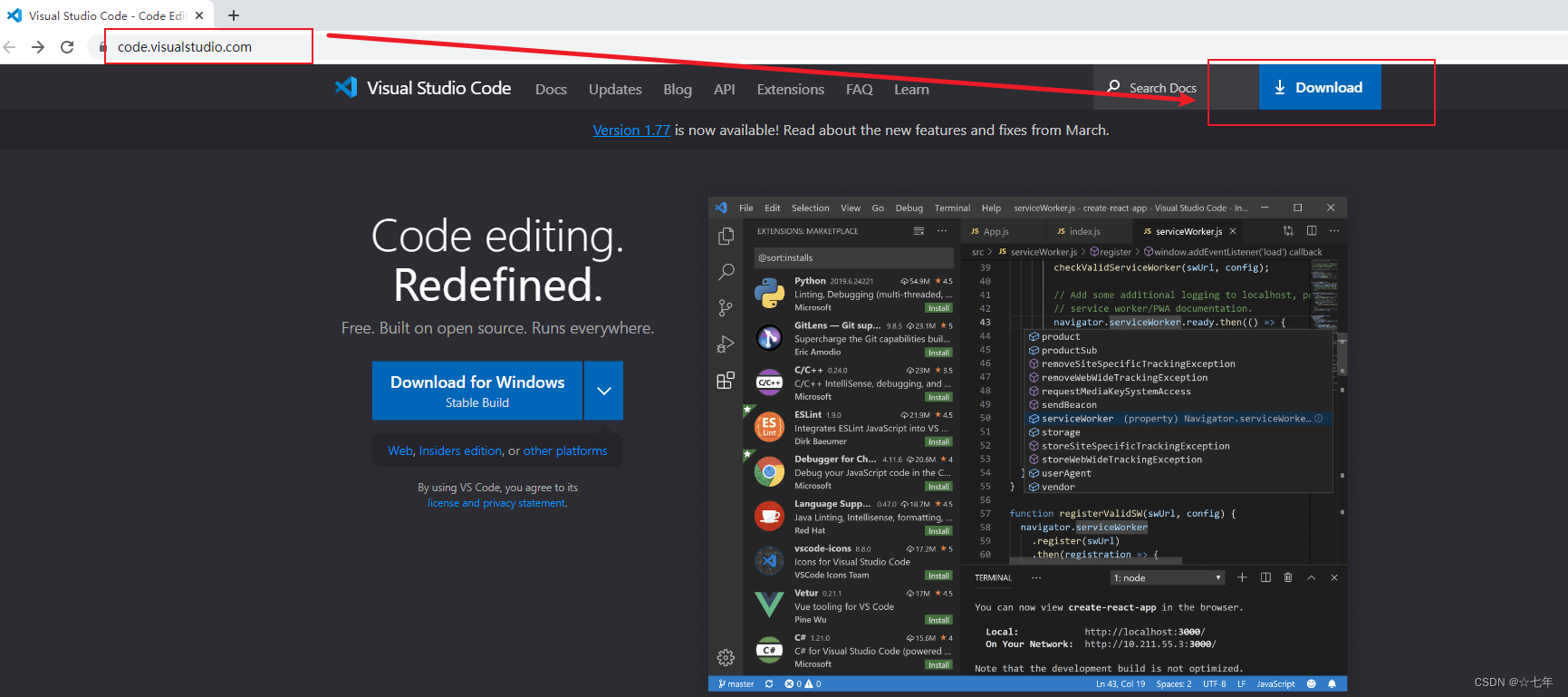
Task: Click the Debugger for Chrome extension icon
Action: click(769, 472)
